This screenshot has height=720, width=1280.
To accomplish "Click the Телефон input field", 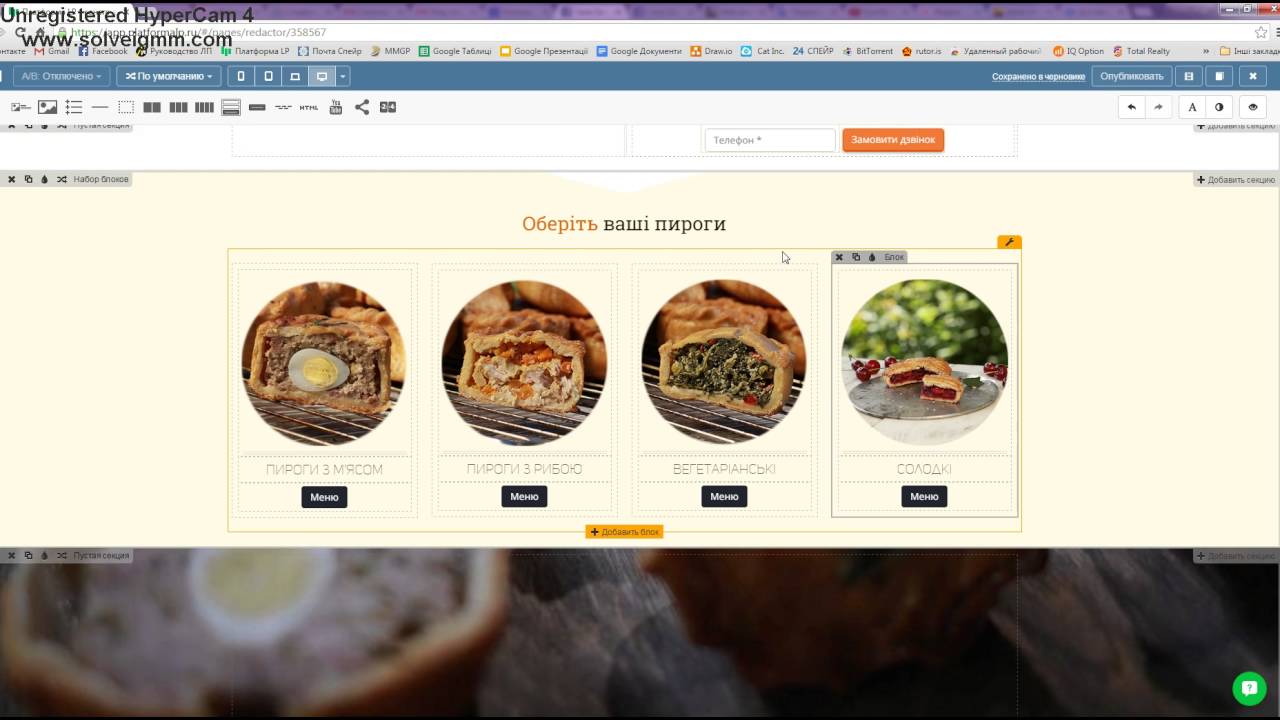I will coord(770,140).
